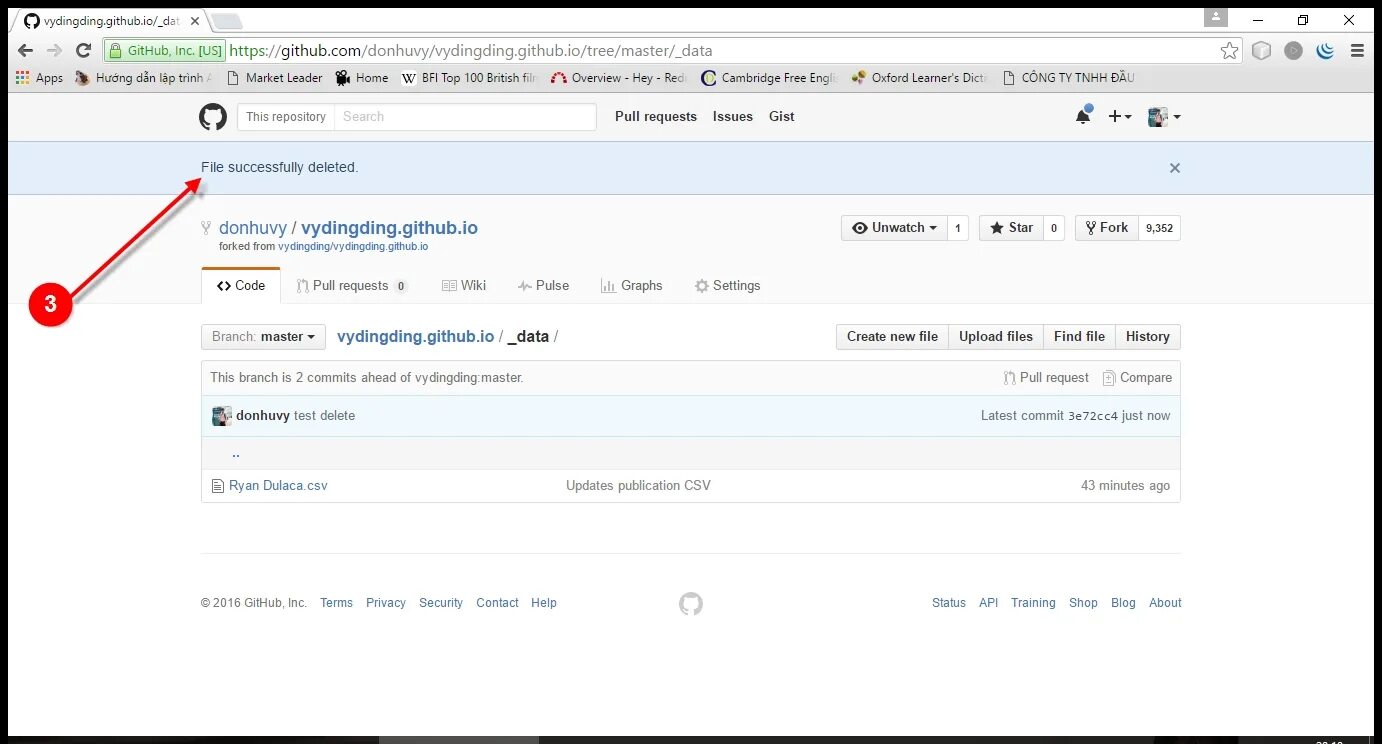Viewport: 1382px width, 744px height.
Task: Click the watchers count 1
Action: (x=957, y=228)
